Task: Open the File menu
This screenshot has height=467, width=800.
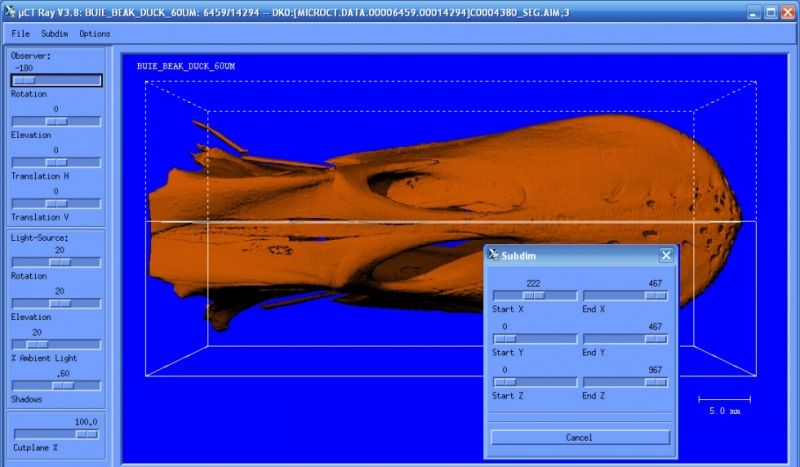Action: [x=20, y=34]
